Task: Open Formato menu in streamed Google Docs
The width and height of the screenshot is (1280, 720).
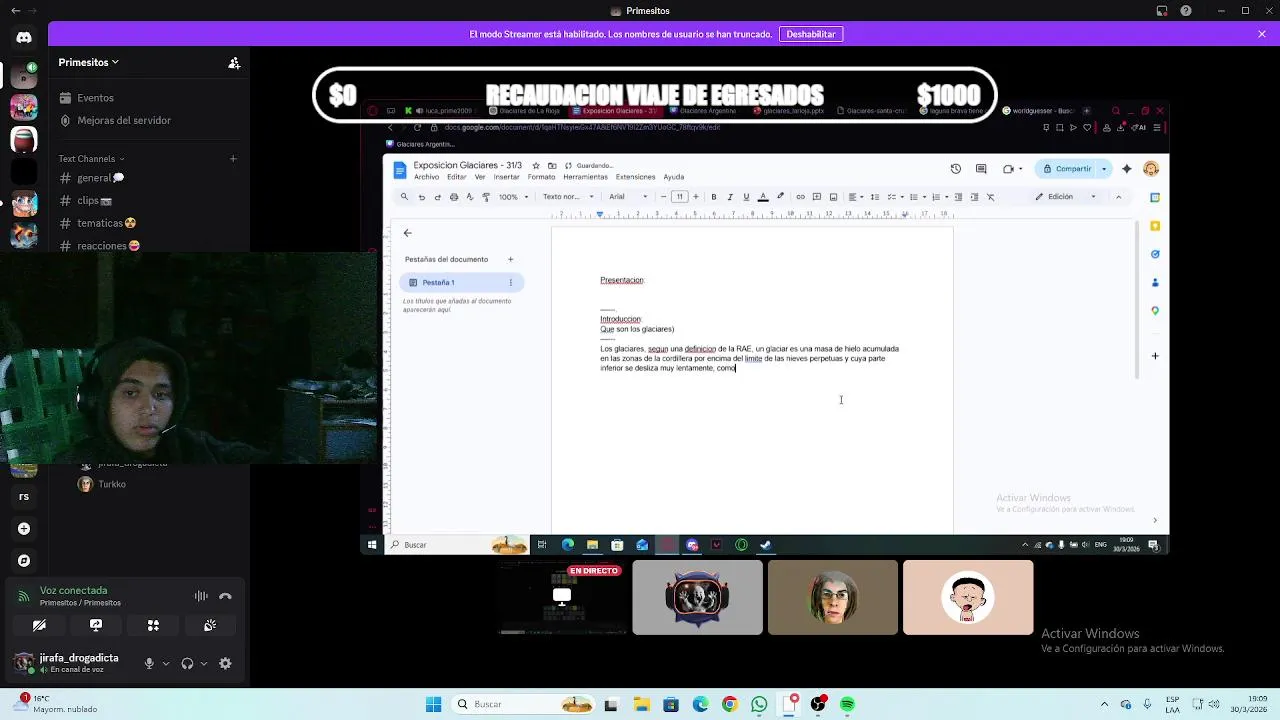Action: click(x=541, y=177)
